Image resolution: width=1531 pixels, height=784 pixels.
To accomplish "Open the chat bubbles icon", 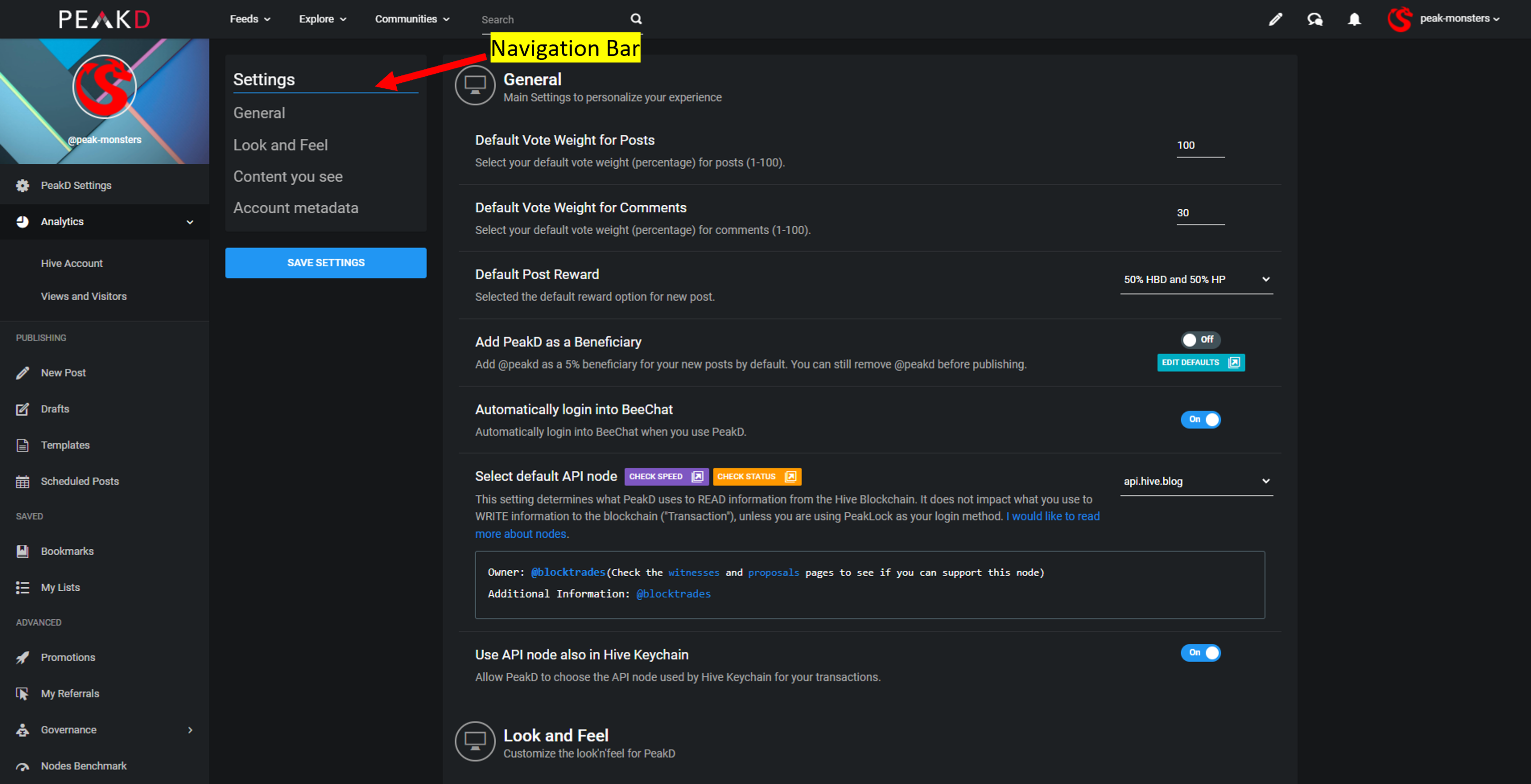I will click(x=1315, y=19).
